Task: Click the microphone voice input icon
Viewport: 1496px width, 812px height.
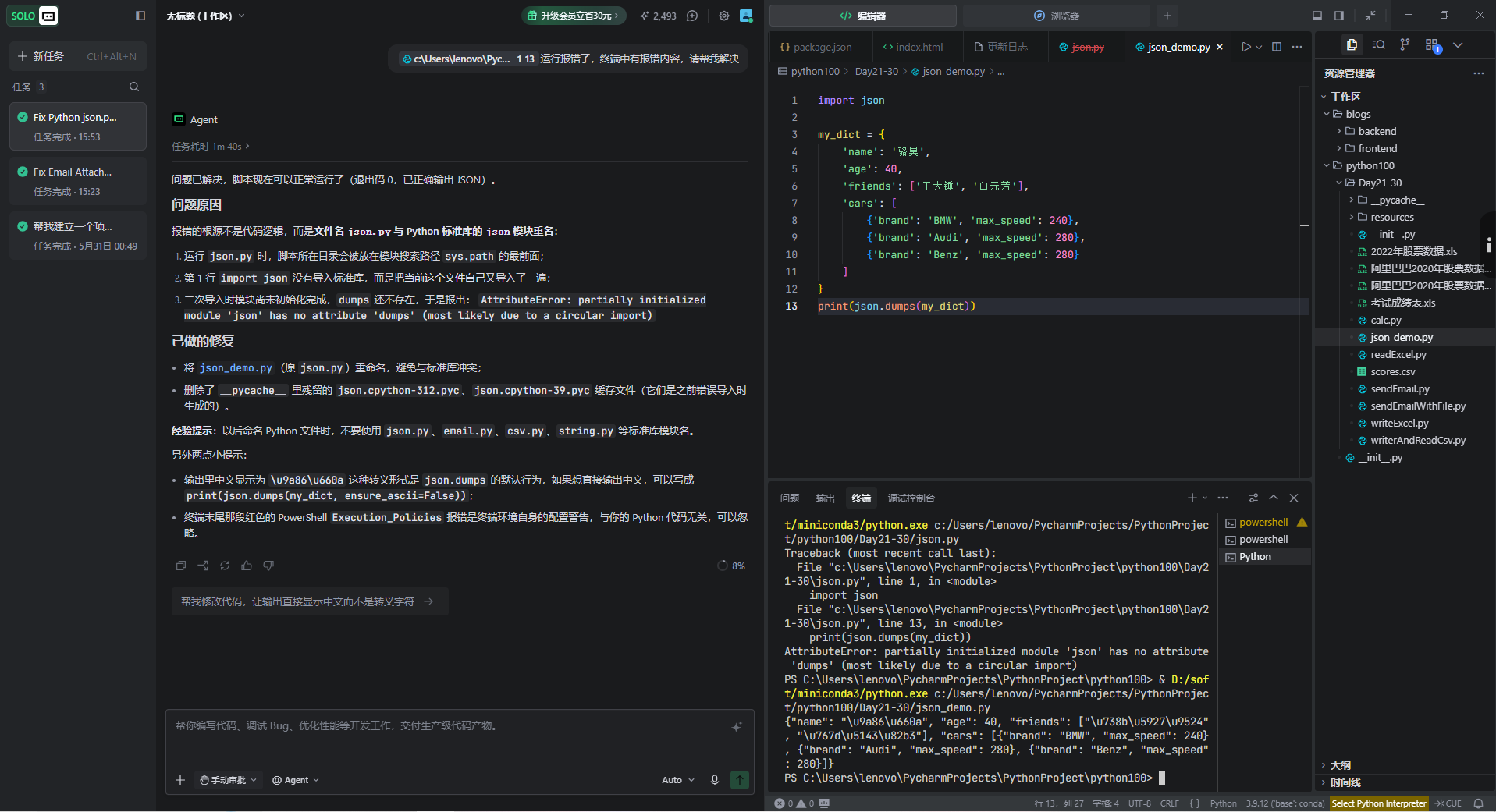Action: [x=714, y=780]
